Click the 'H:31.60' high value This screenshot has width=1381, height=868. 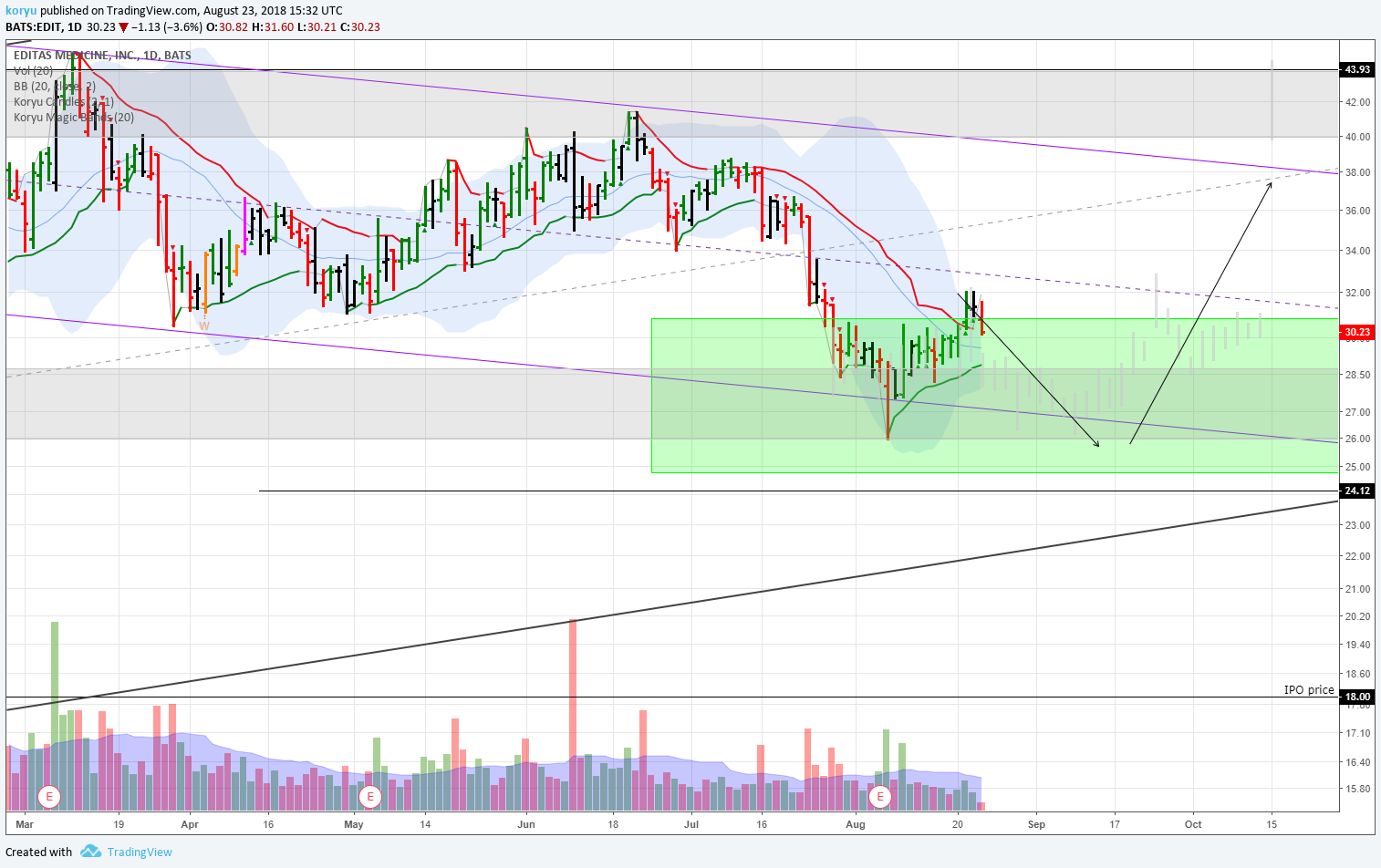[x=272, y=26]
